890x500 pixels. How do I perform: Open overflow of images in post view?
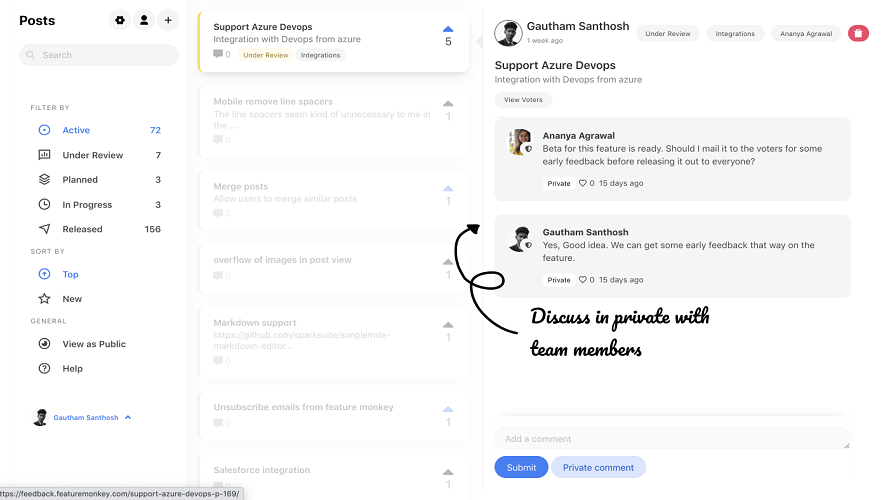(334, 268)
